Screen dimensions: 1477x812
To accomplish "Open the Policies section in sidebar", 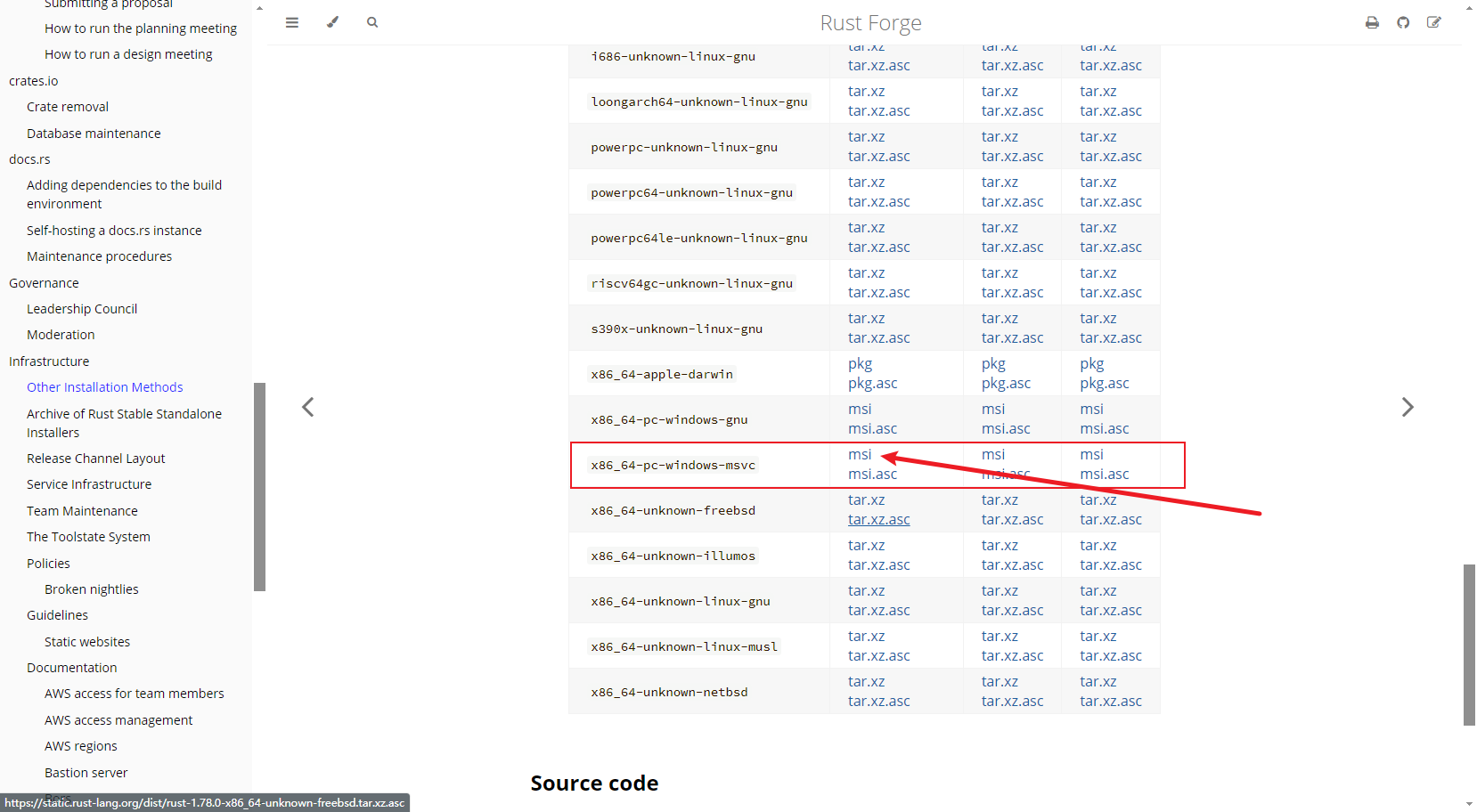I will point(48,564).
